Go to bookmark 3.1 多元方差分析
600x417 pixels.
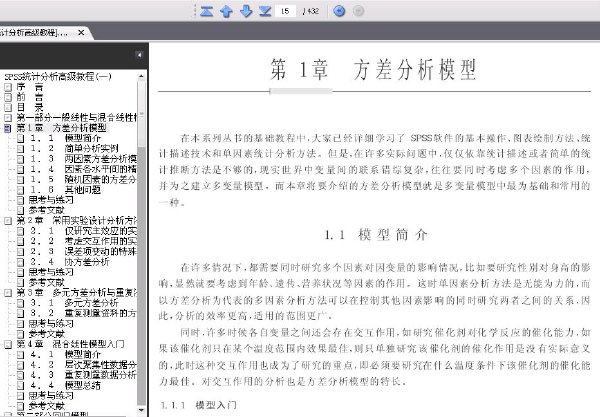74,303
